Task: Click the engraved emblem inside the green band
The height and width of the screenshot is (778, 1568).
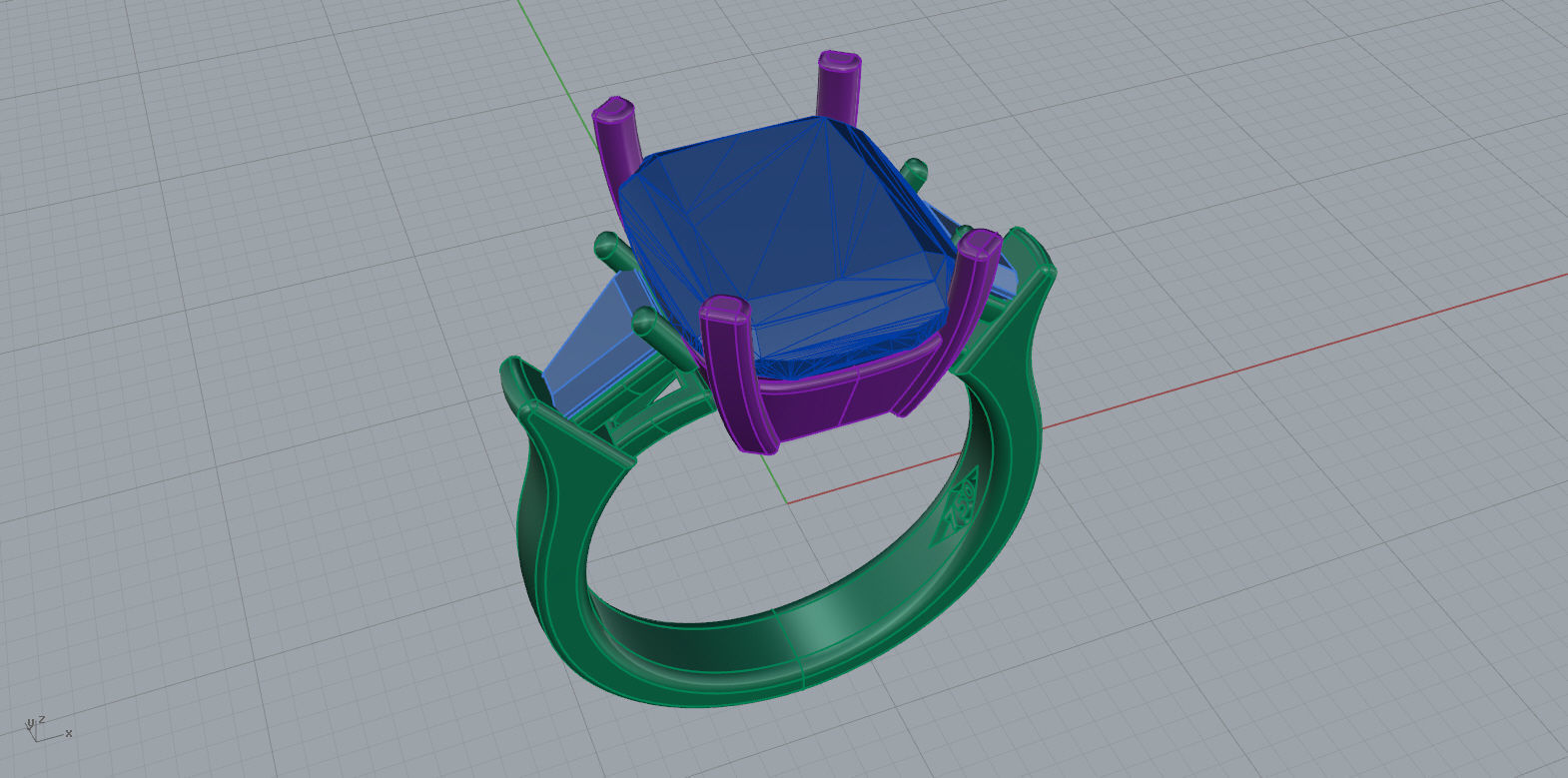Action: 960,505
